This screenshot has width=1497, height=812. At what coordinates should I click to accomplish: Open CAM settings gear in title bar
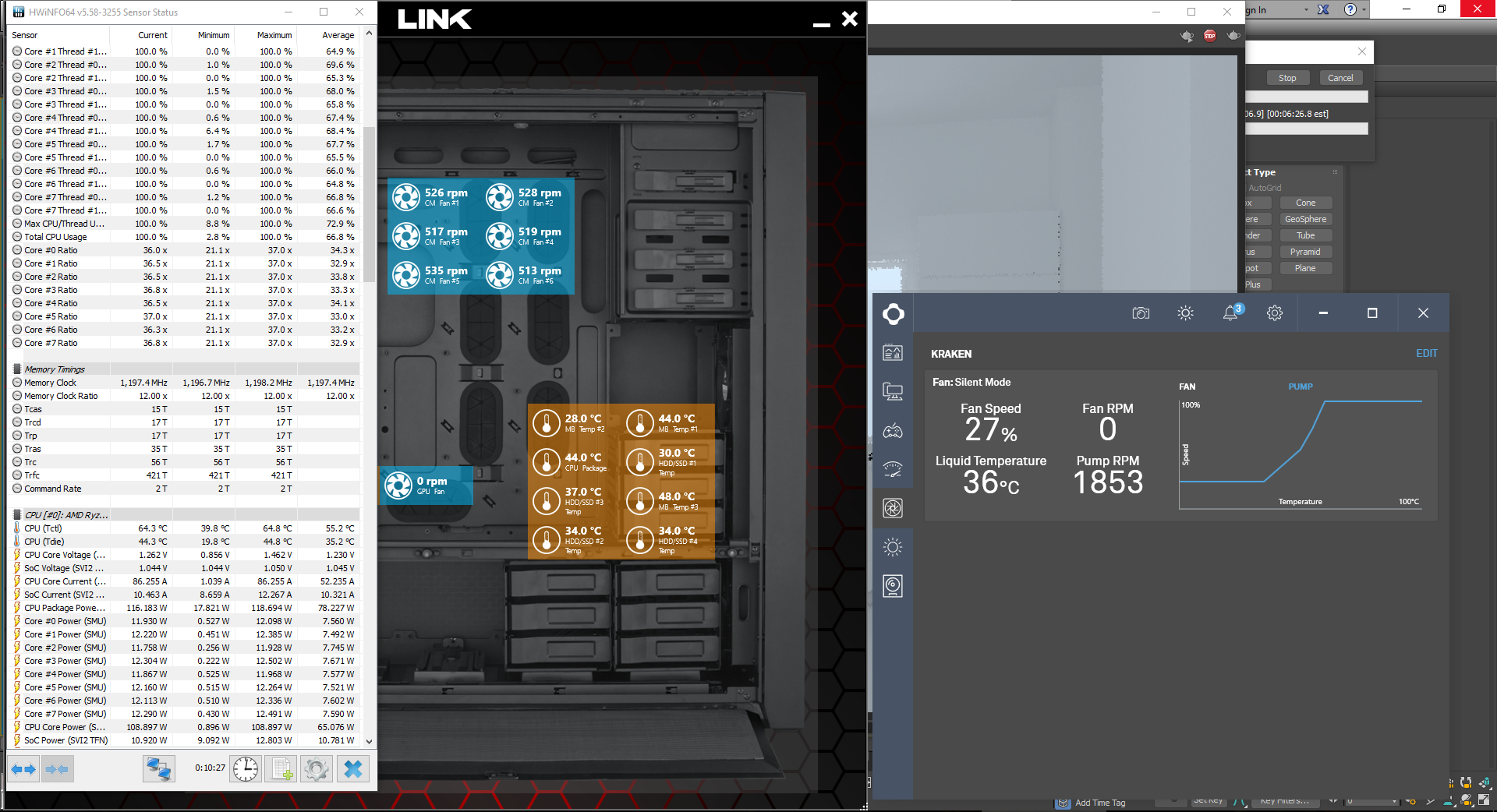[1275, 313]
